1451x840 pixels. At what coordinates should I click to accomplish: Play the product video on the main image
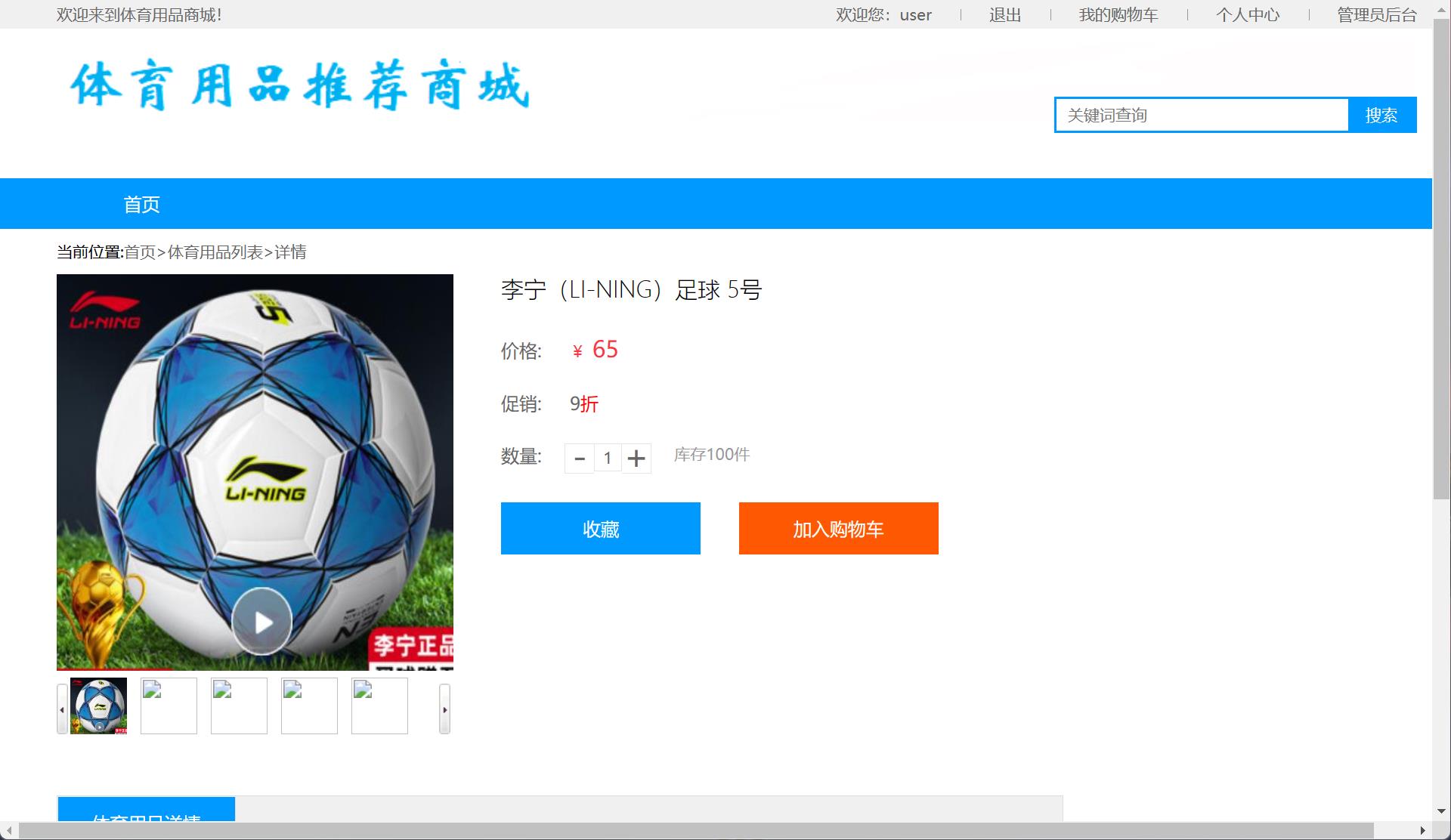(x=261, y=622)
